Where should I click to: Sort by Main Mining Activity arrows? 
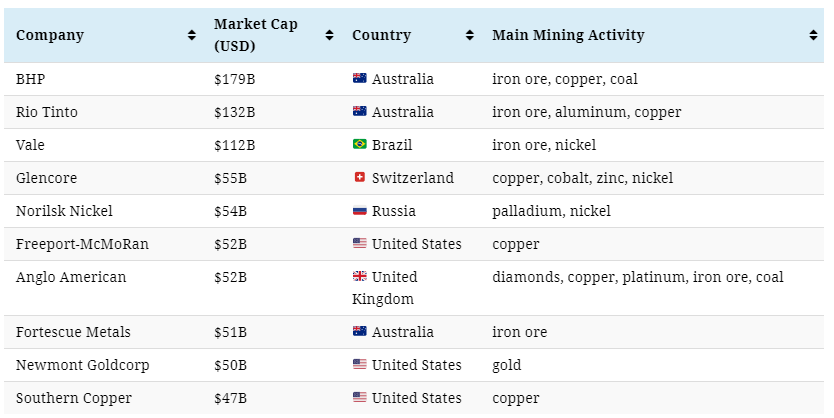click(x=813, y=35)
